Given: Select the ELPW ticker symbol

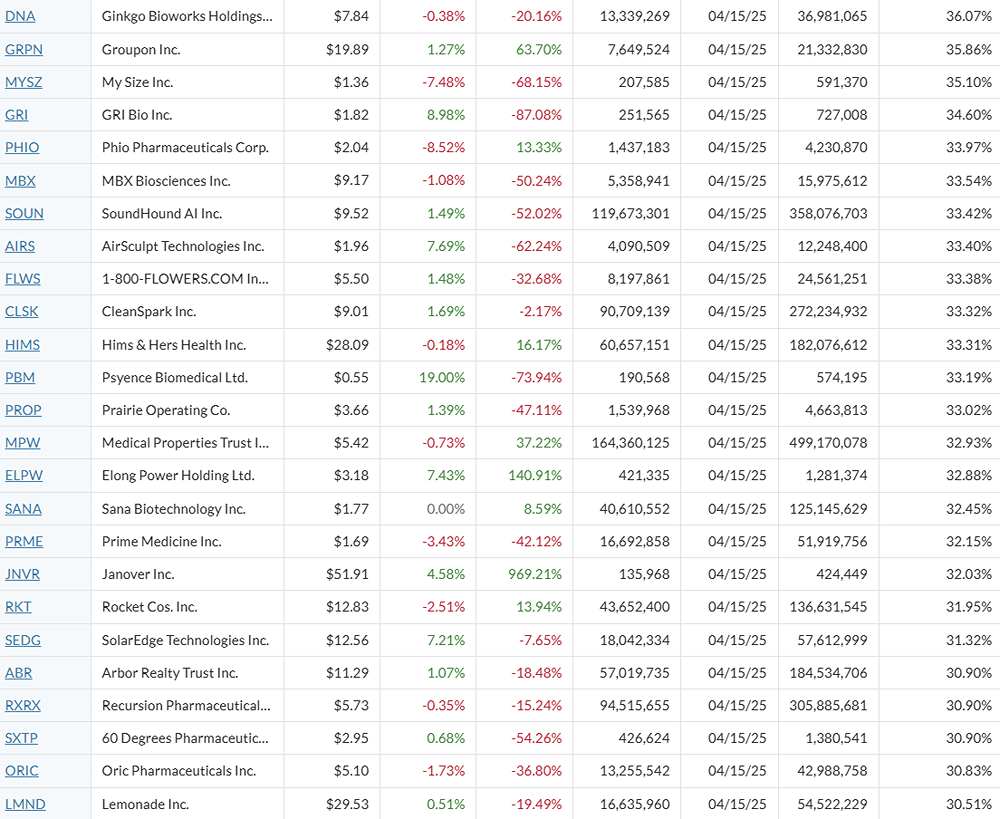Looking at the screenshot, I should click(24, 476).
